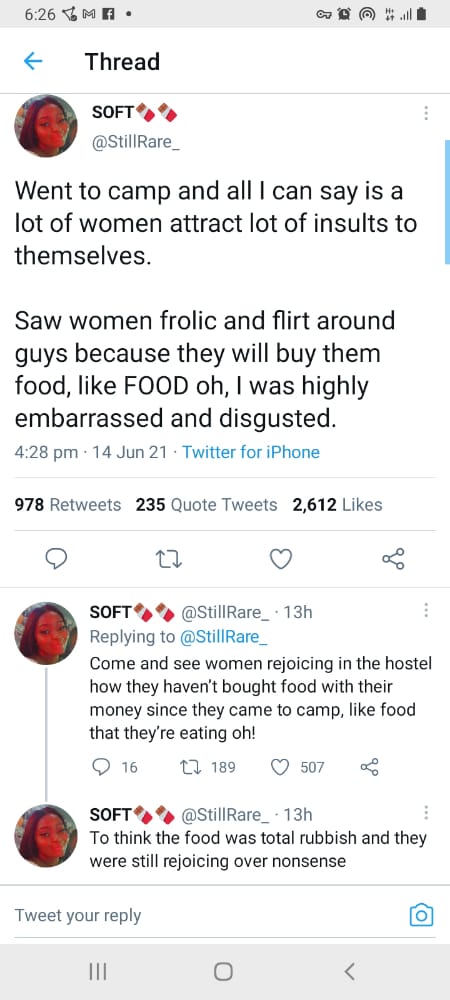
Task: View the 978 Retweets list
Action: (x=68, y=504)
